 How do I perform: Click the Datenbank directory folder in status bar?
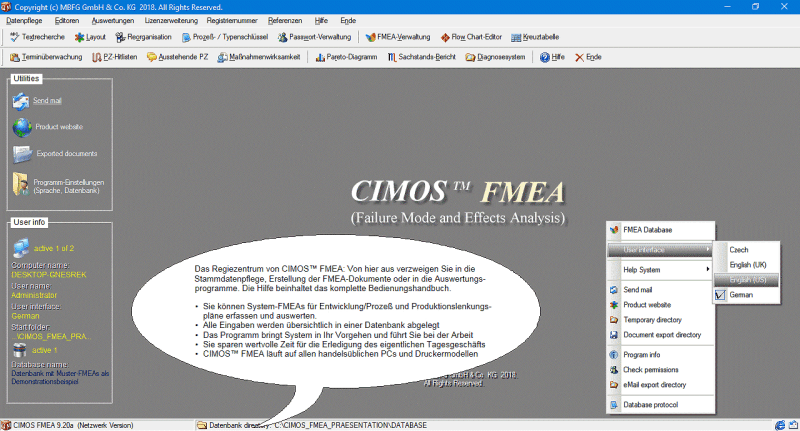(202, 425)
